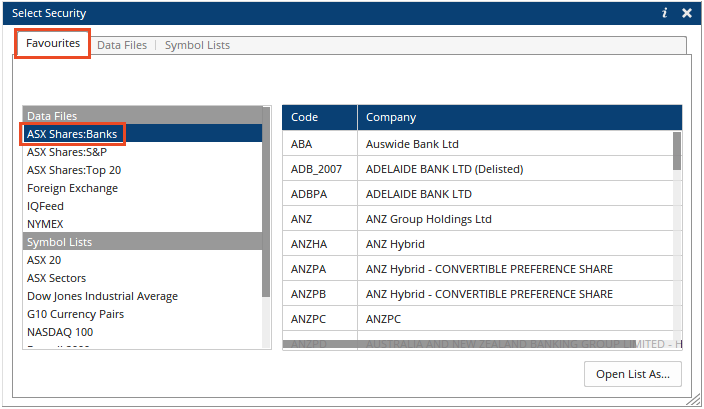Select Dow Jones Industrial Average list
The image size is (704, 409).
[142, 296]
